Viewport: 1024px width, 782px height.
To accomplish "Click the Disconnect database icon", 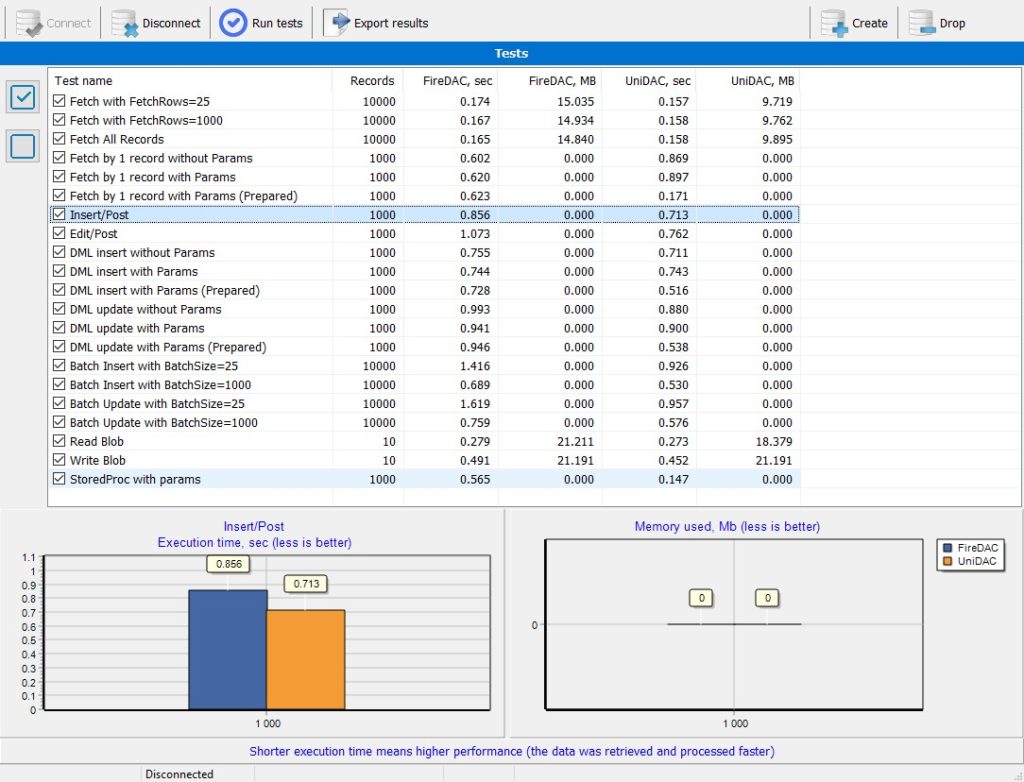I will [x=125, y=24].
